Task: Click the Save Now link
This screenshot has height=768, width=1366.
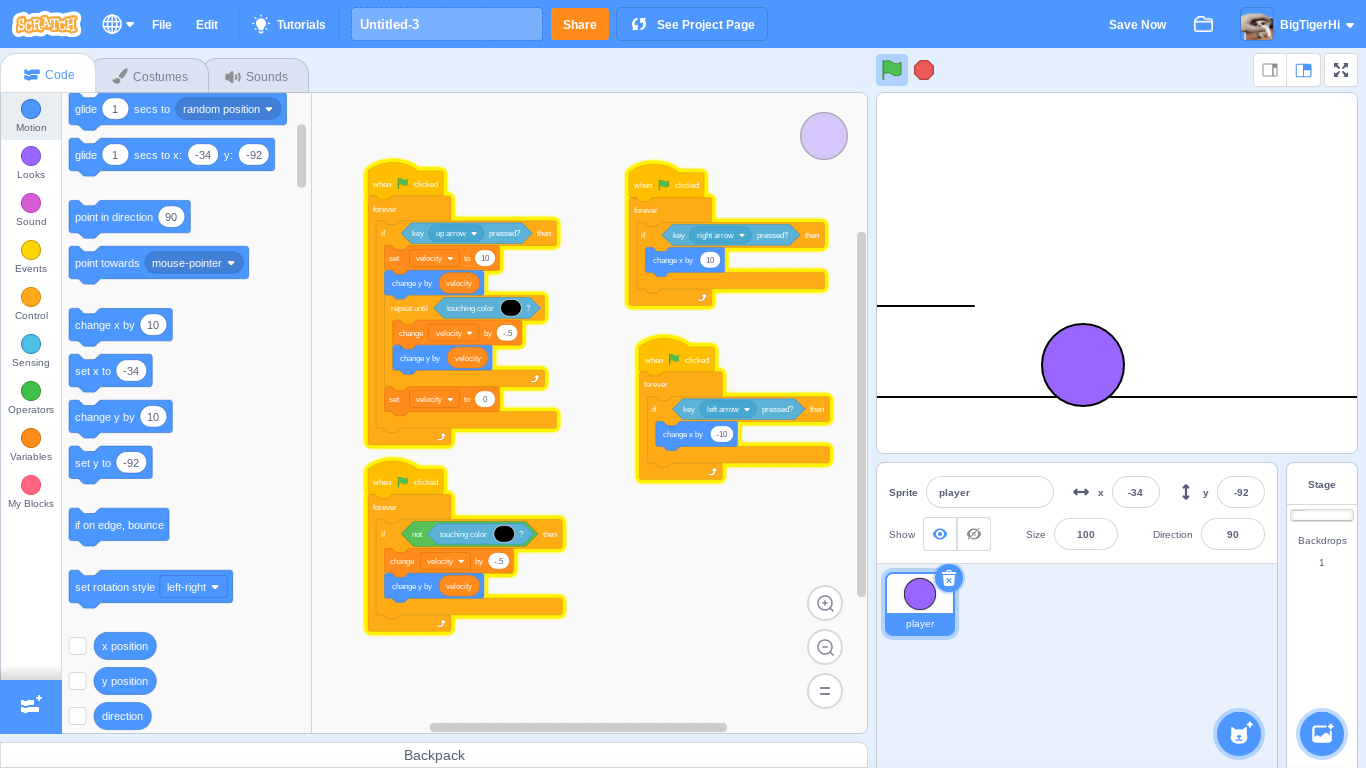Action: [1137, 24]
